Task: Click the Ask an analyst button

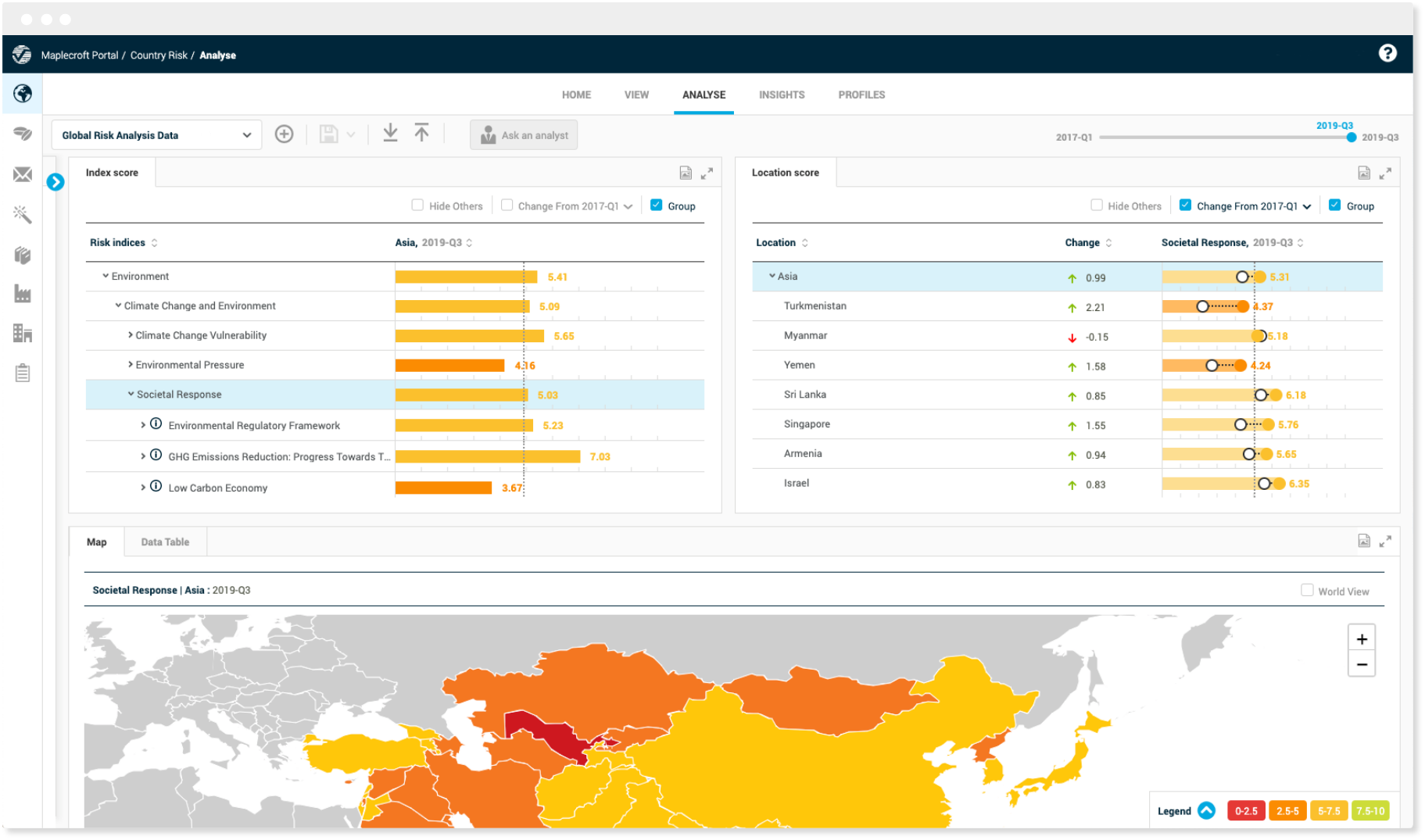Action: click(x=523, y=134)
